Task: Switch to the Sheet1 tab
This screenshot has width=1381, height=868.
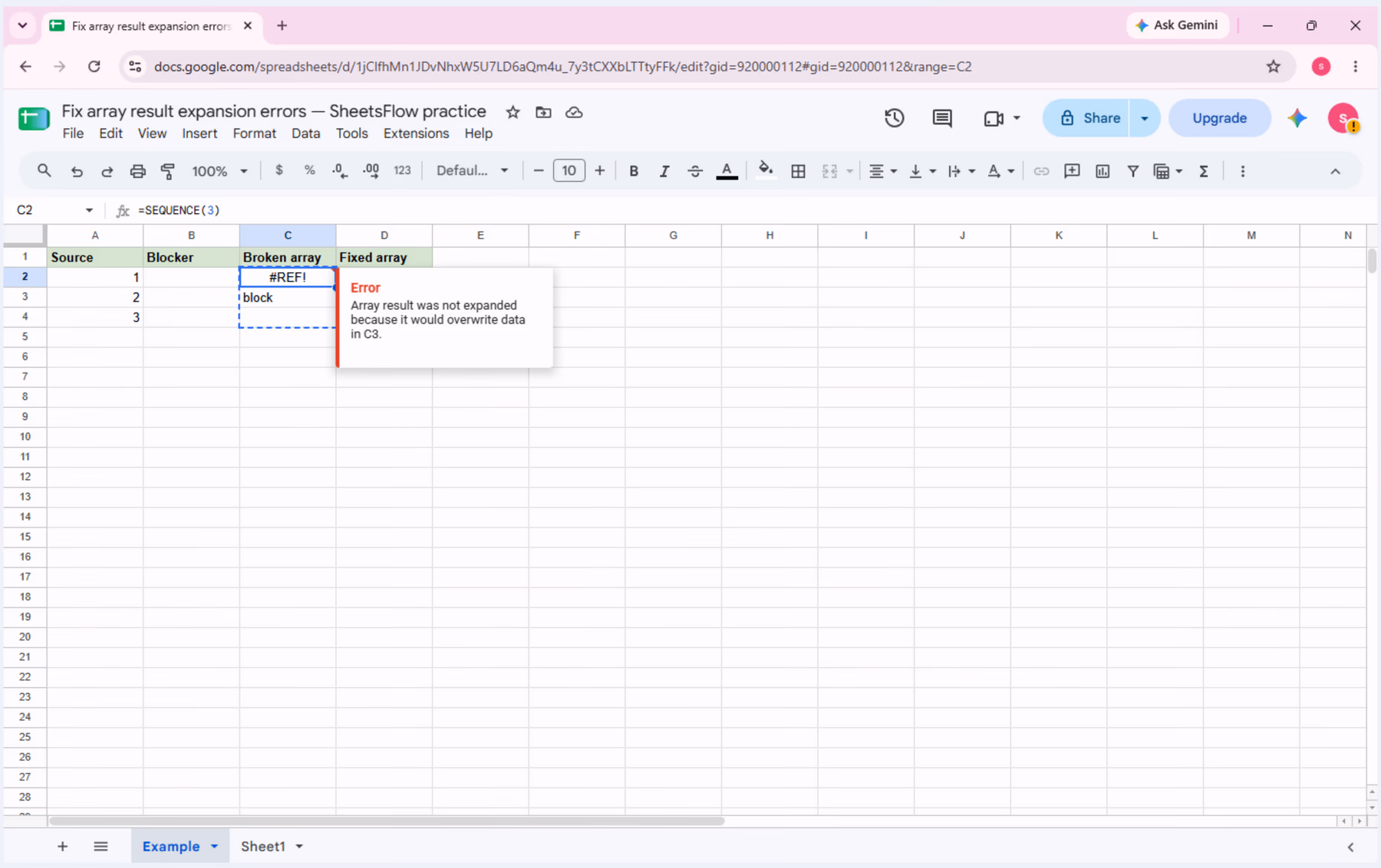Action: (x=263, y=847)
